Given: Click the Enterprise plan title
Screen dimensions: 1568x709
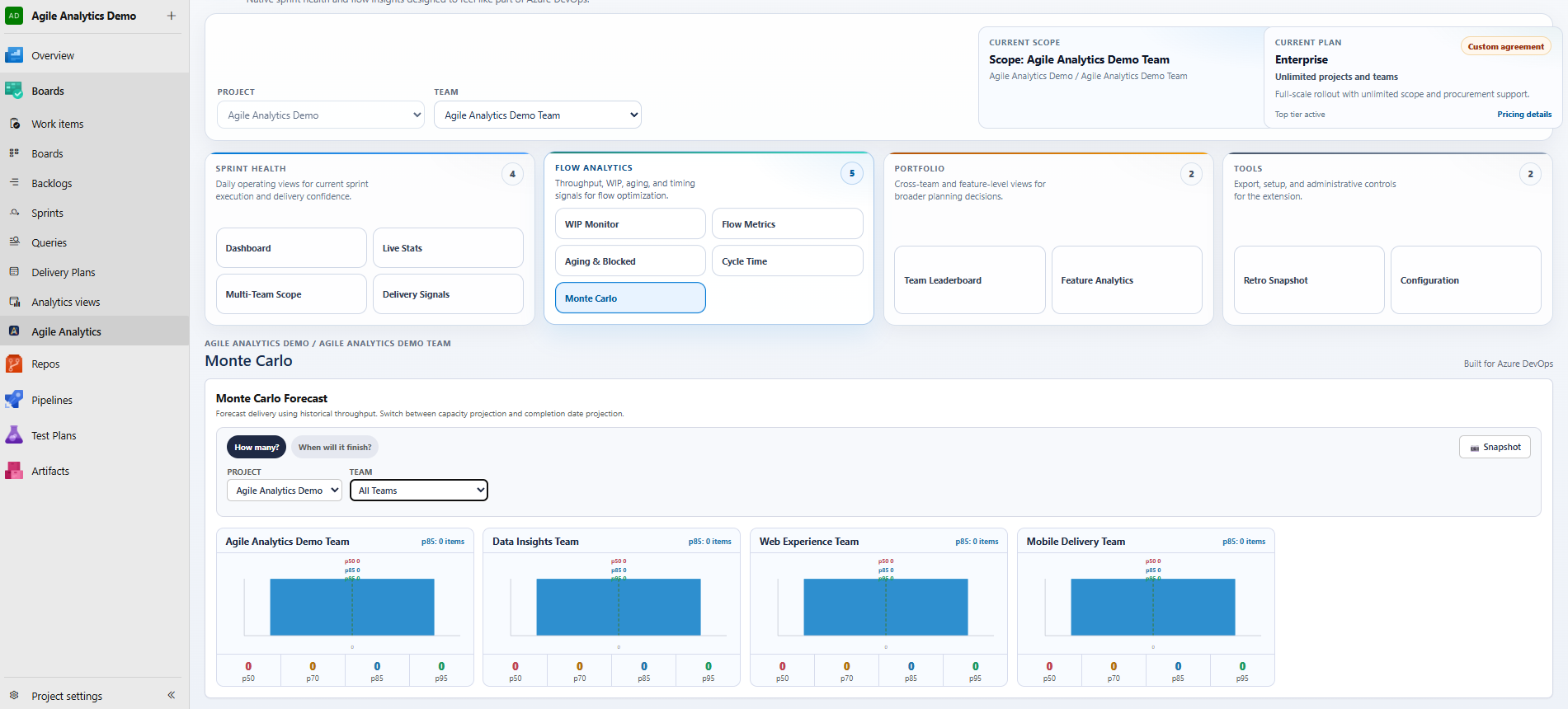Looking at the screenshot, I should (1302, 59).
